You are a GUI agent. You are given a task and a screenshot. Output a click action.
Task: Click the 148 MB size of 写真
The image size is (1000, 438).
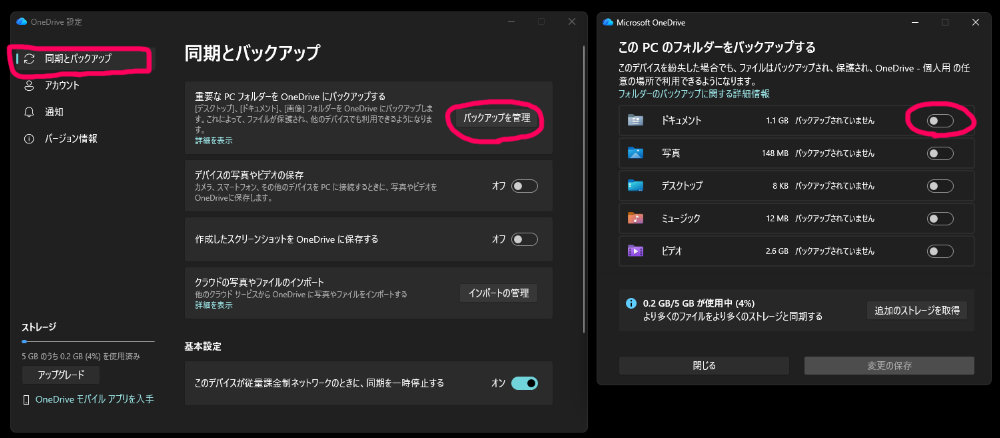click(x=775, y=153)
